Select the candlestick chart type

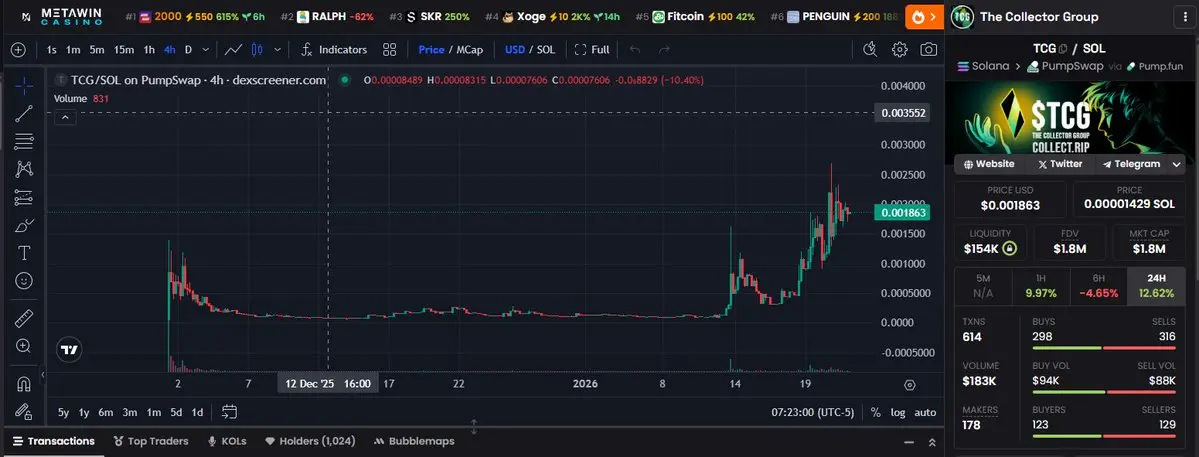coord(257,50)
